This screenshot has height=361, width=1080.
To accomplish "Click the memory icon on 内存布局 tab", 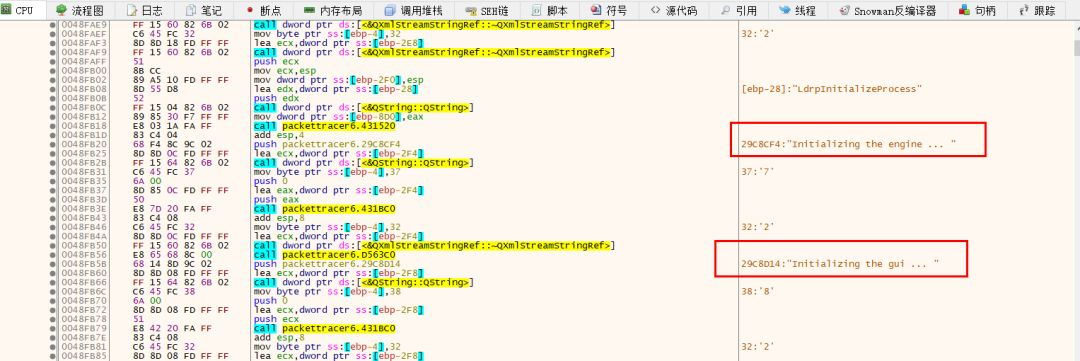I will pos(308,10).
